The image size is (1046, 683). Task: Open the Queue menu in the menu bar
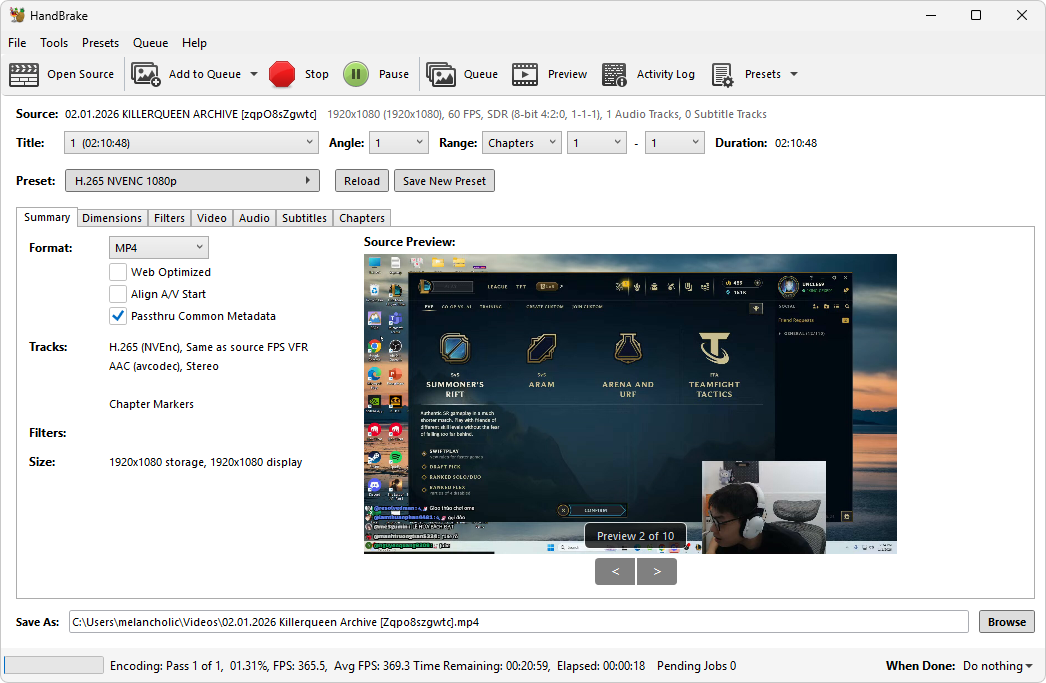click(x=150, y=43)
